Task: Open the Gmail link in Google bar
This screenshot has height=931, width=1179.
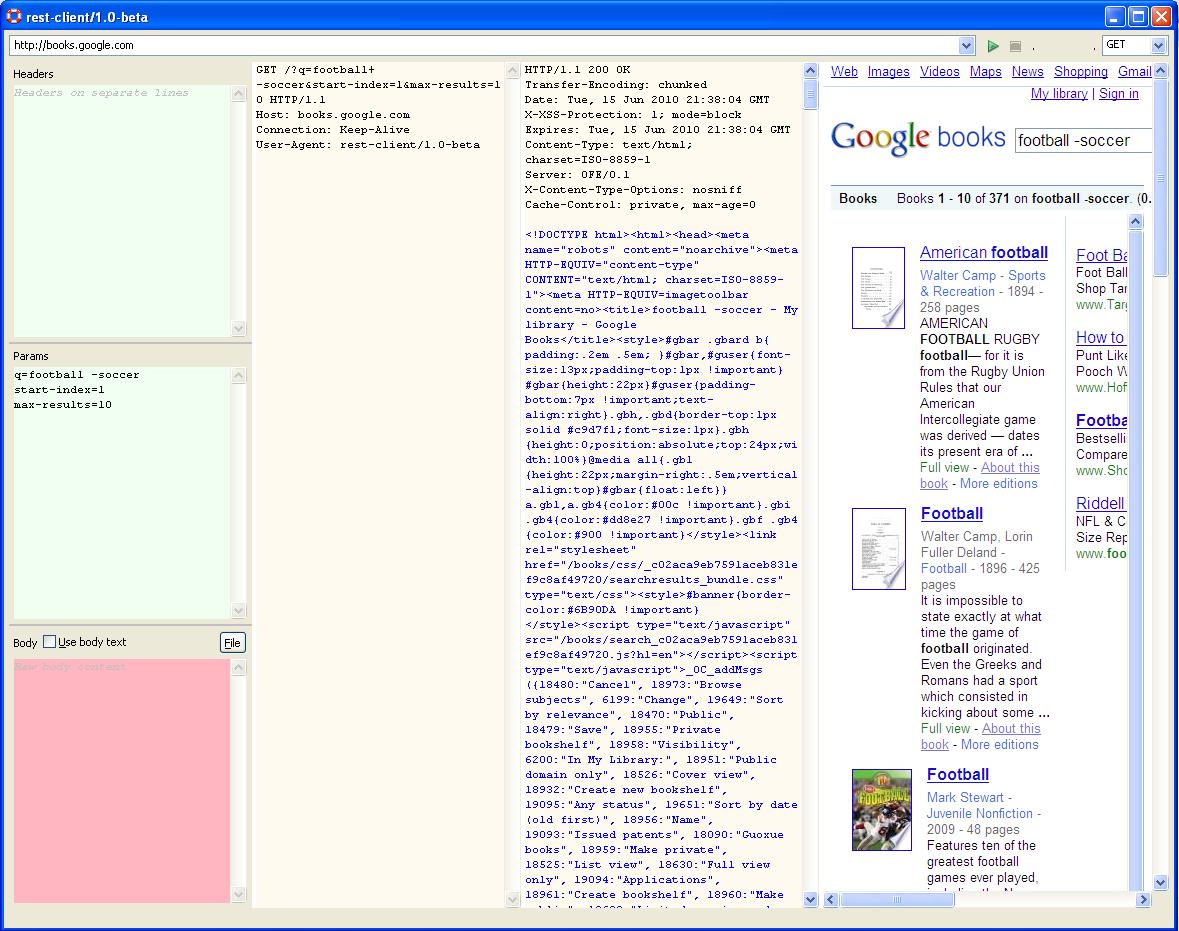Action: tap(1135, 71)
